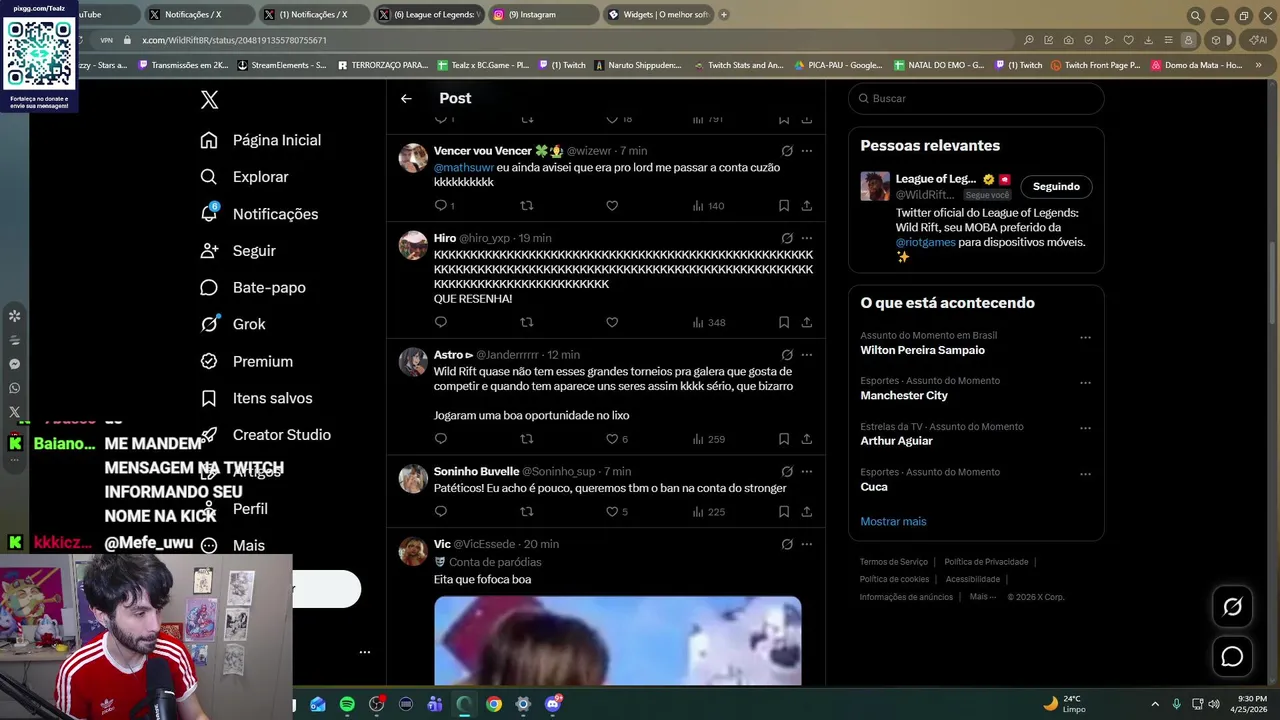This screenshot has height=720, width=1280.
Task: Click the Seguindo button for League of Legends
Action: 1056,187
